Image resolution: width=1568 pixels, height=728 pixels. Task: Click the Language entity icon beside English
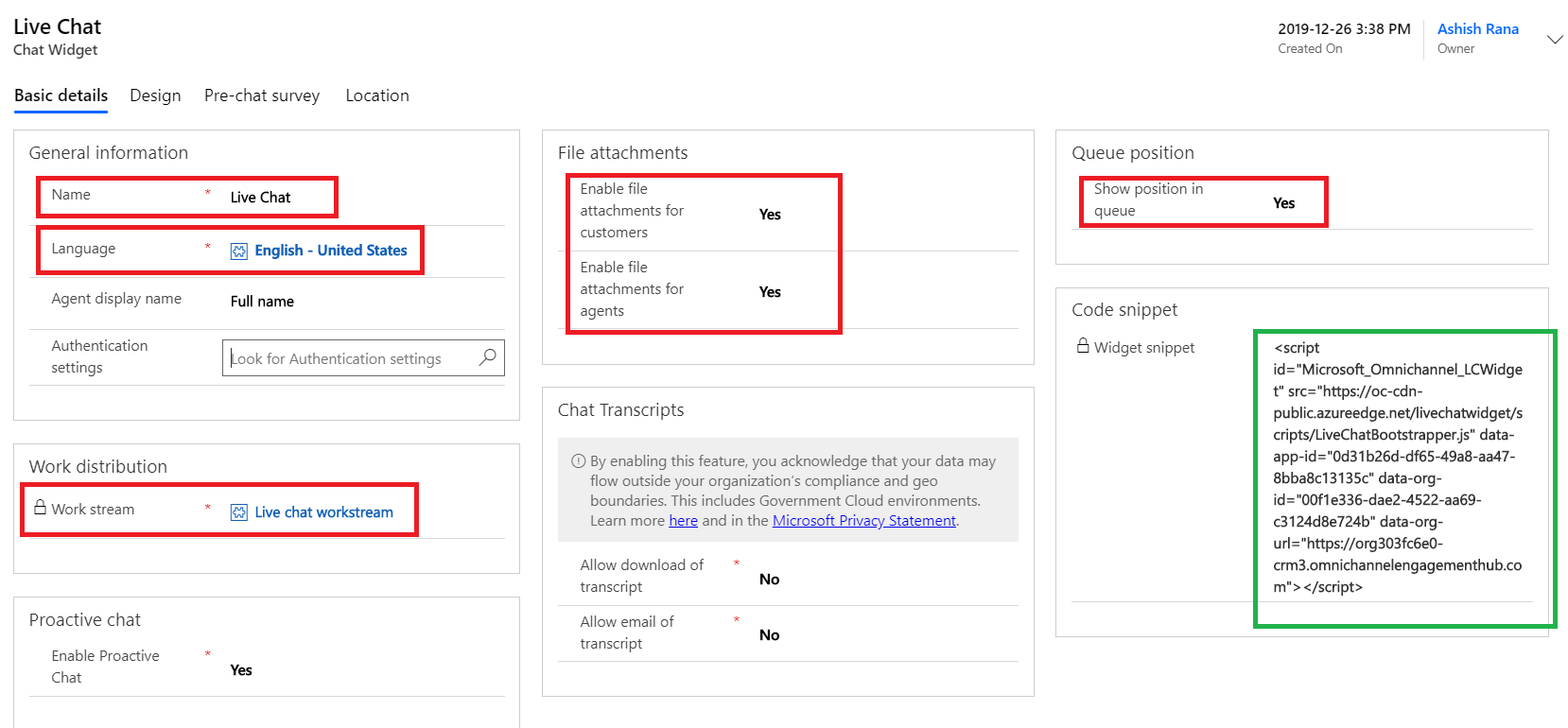[239, 251]
